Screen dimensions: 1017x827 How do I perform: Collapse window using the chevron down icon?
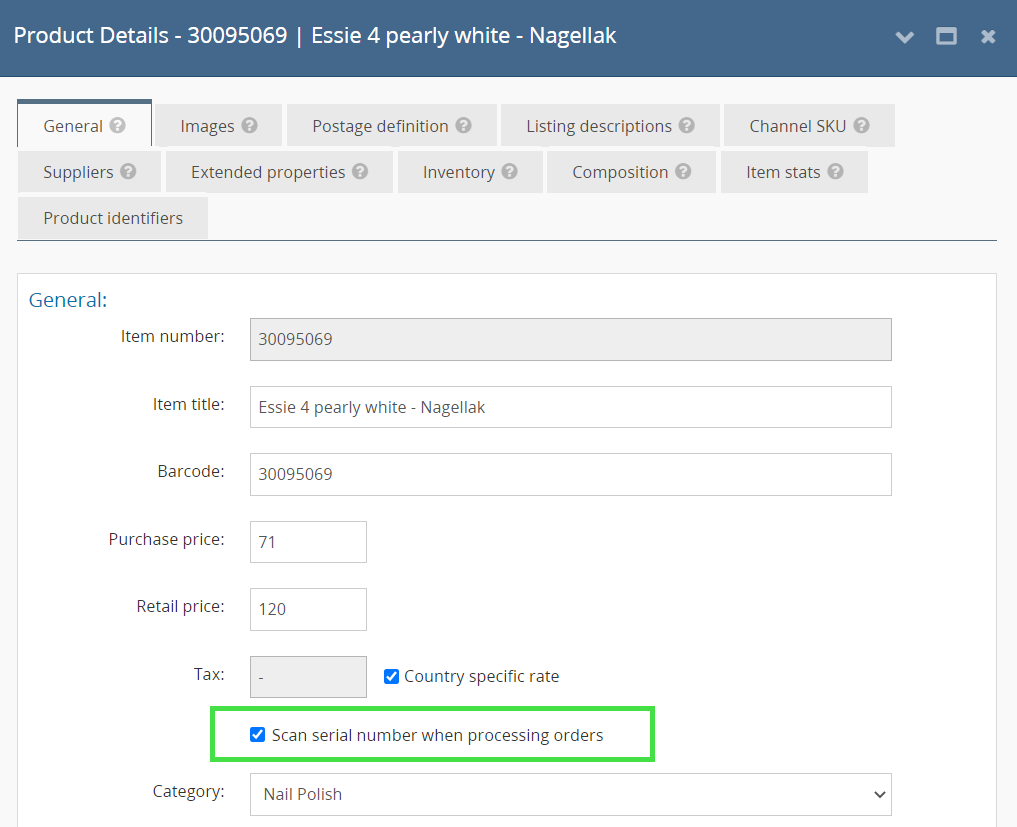point(904,37)
